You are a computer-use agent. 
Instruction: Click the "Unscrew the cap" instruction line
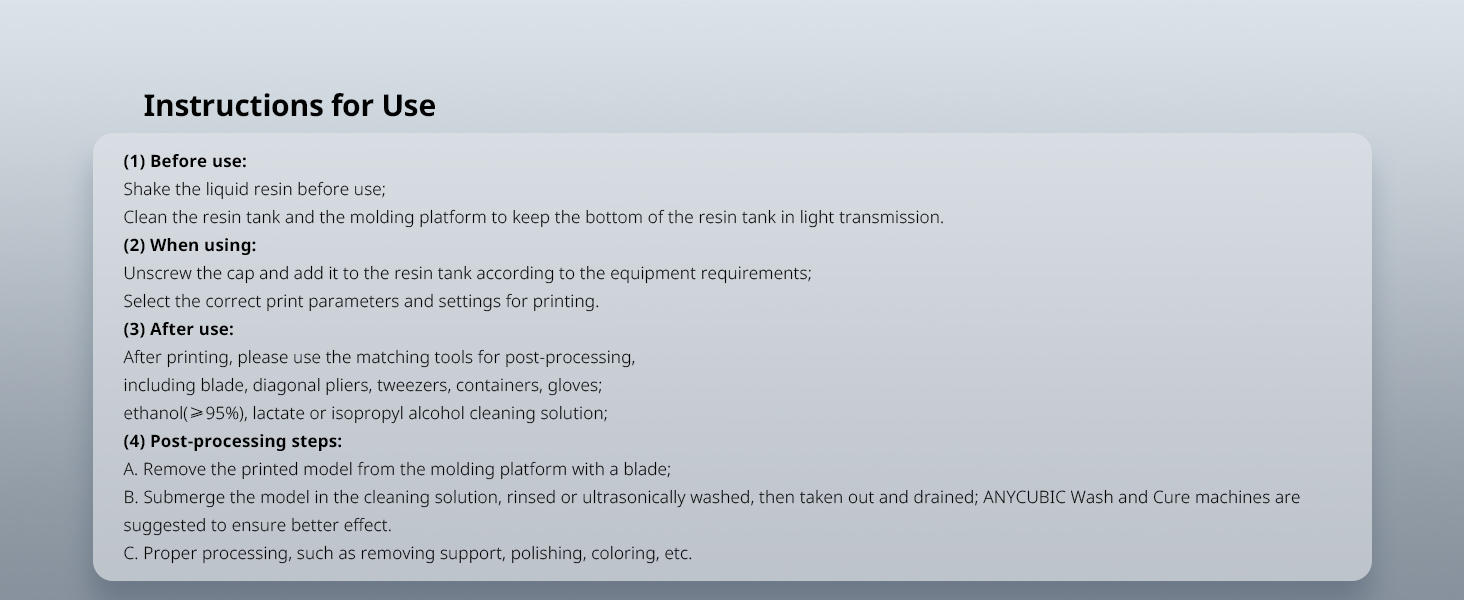[x=467, y=273]
